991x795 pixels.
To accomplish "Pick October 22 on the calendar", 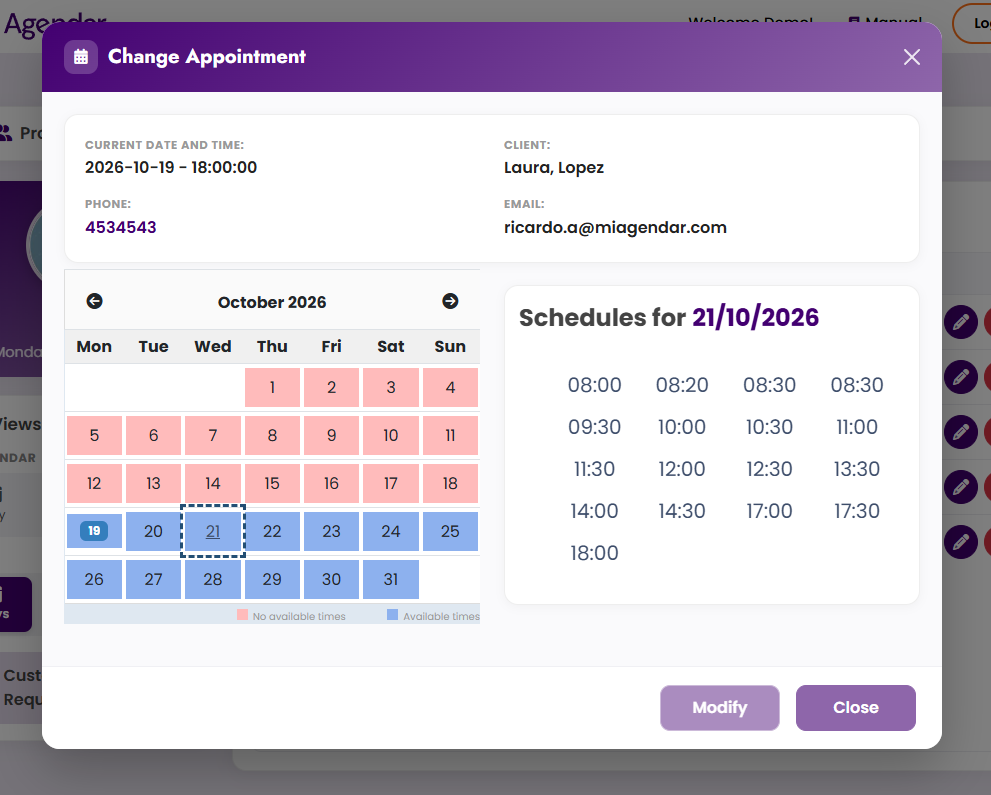I will [272, 531].
